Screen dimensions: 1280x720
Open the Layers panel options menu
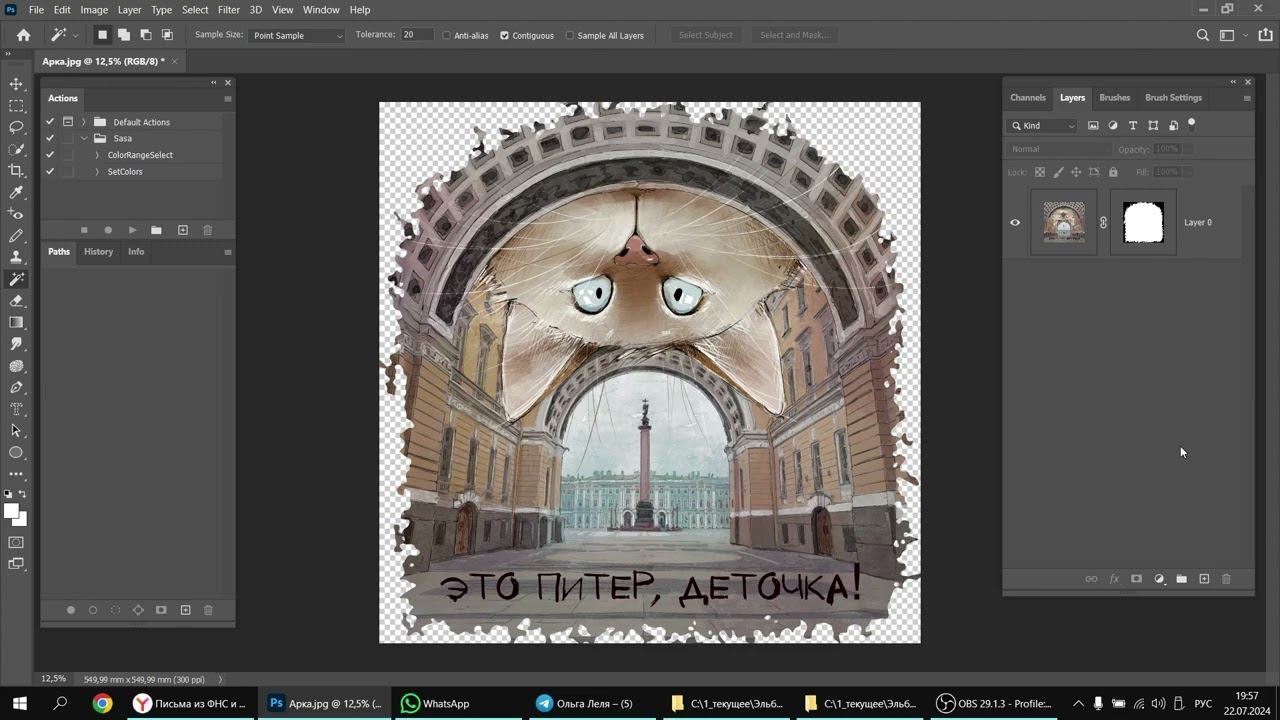(x=1247, y=98)
